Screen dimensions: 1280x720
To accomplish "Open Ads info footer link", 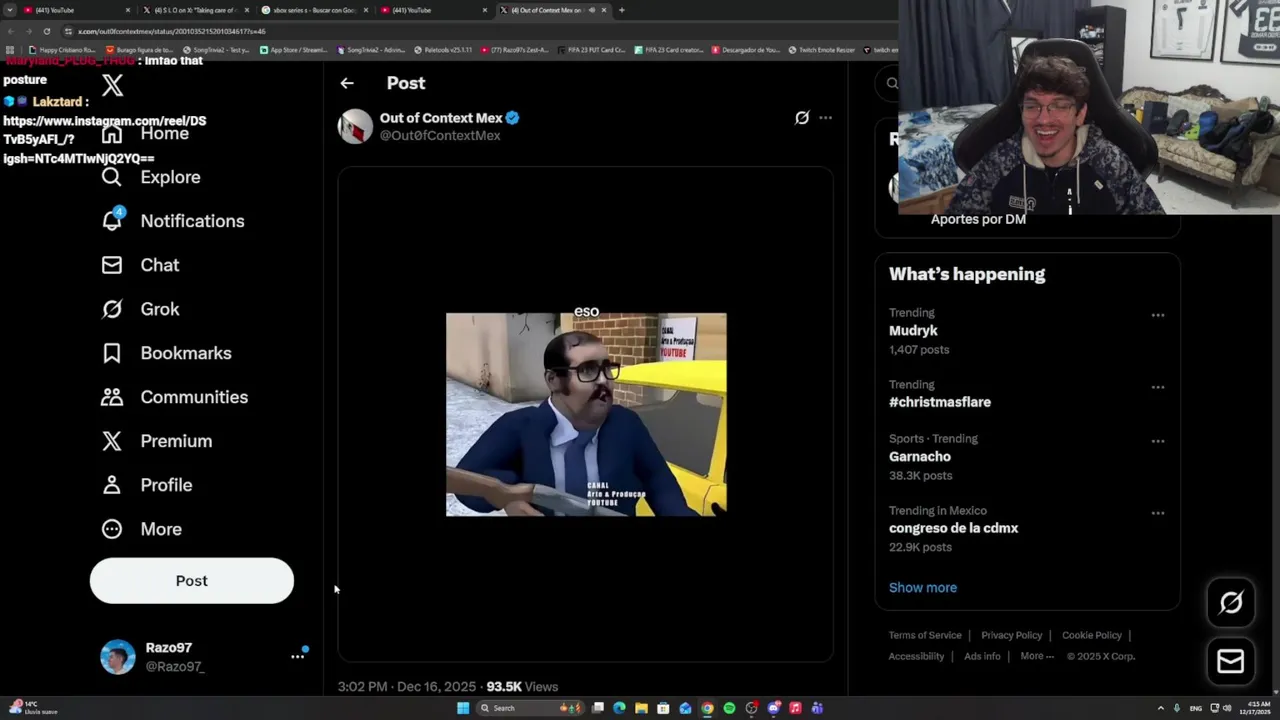I will [982, 657].
